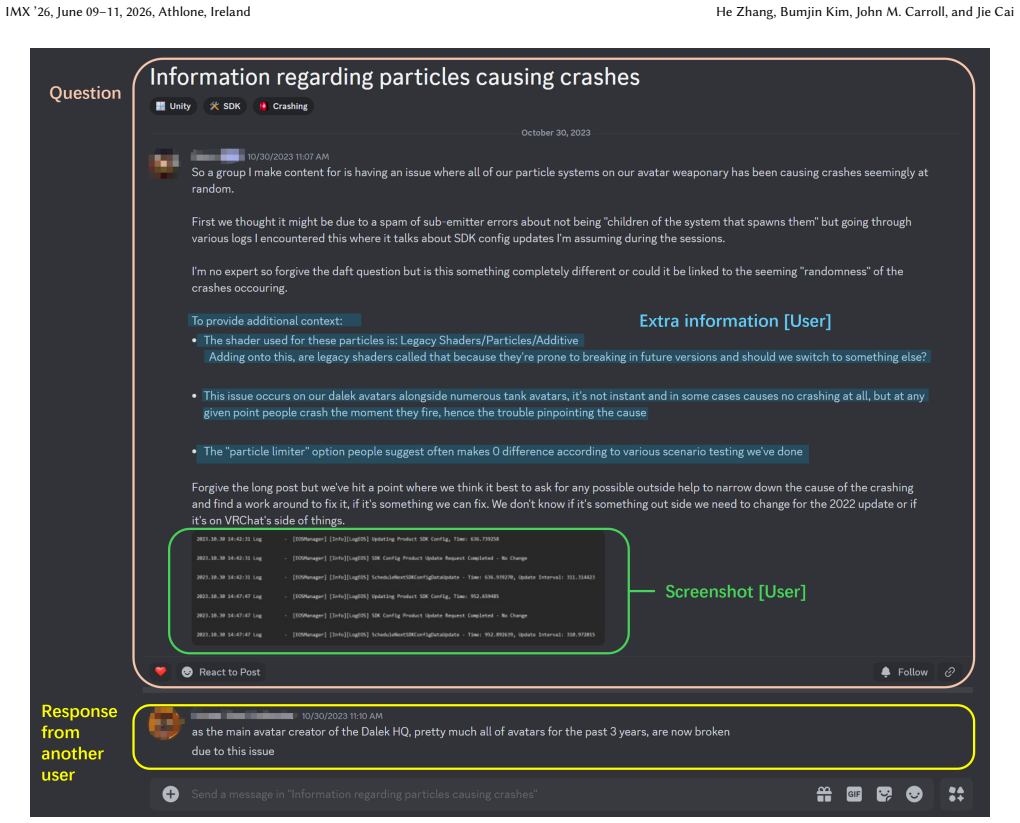Click the replying user's blurred username
This screenshot has width=1020, height=823.
point(243,715)
